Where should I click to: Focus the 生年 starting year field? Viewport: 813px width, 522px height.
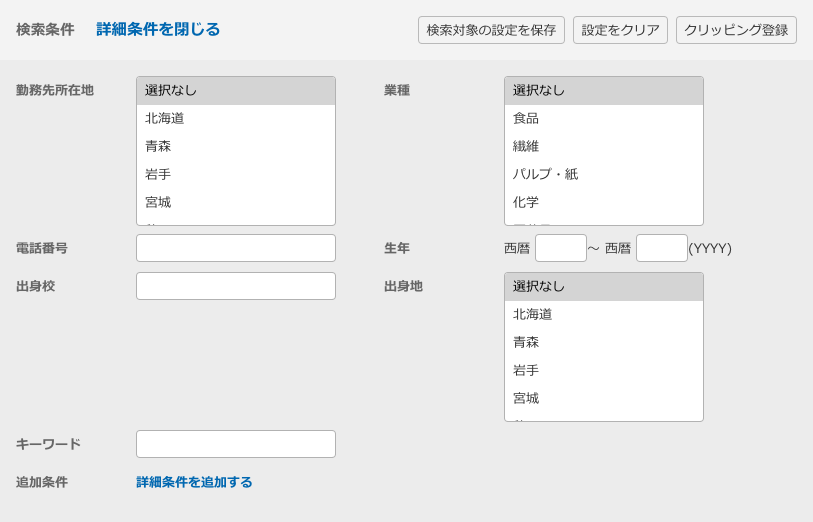point(560,248)
